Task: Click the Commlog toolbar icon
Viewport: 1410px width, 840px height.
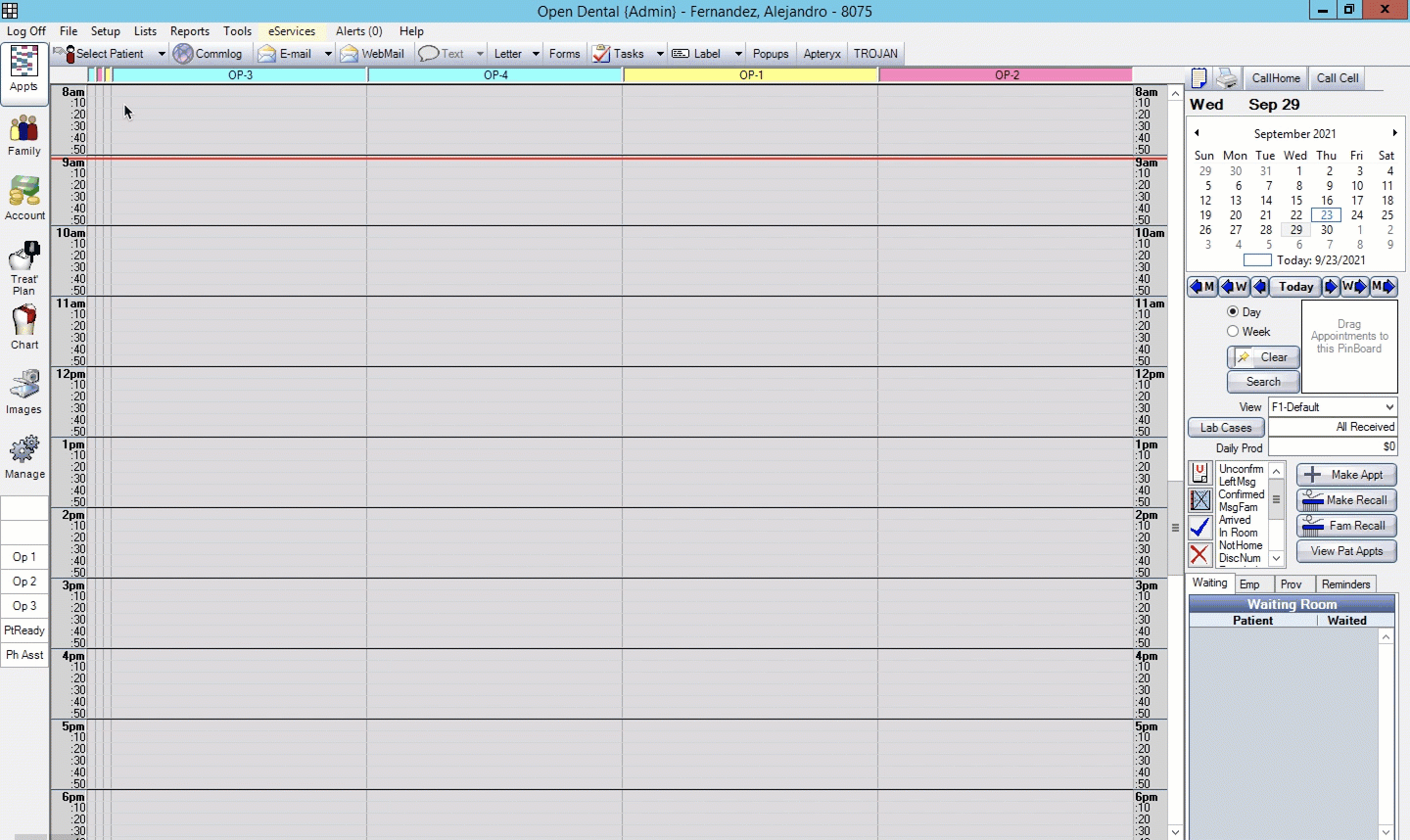Action: [183, 54]
